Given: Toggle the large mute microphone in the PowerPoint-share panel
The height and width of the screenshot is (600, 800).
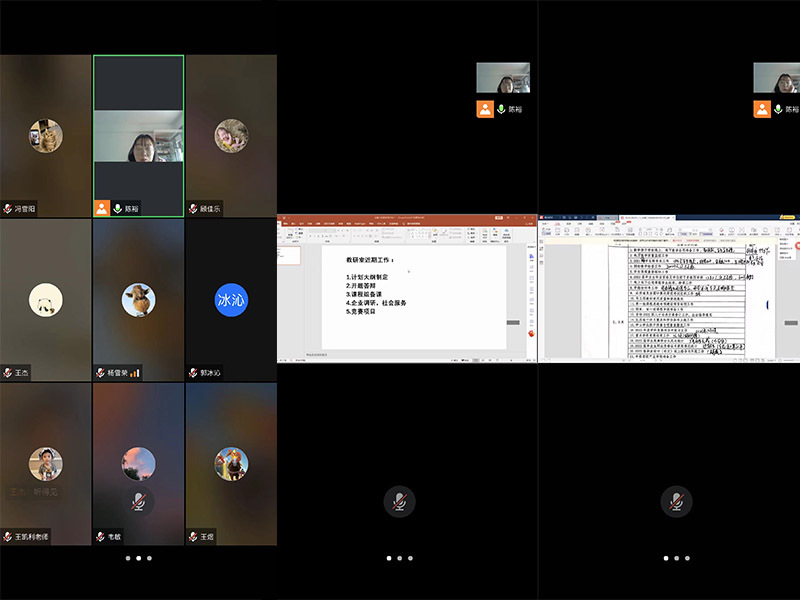Looking at the screenshot, I should click(399, 502).
